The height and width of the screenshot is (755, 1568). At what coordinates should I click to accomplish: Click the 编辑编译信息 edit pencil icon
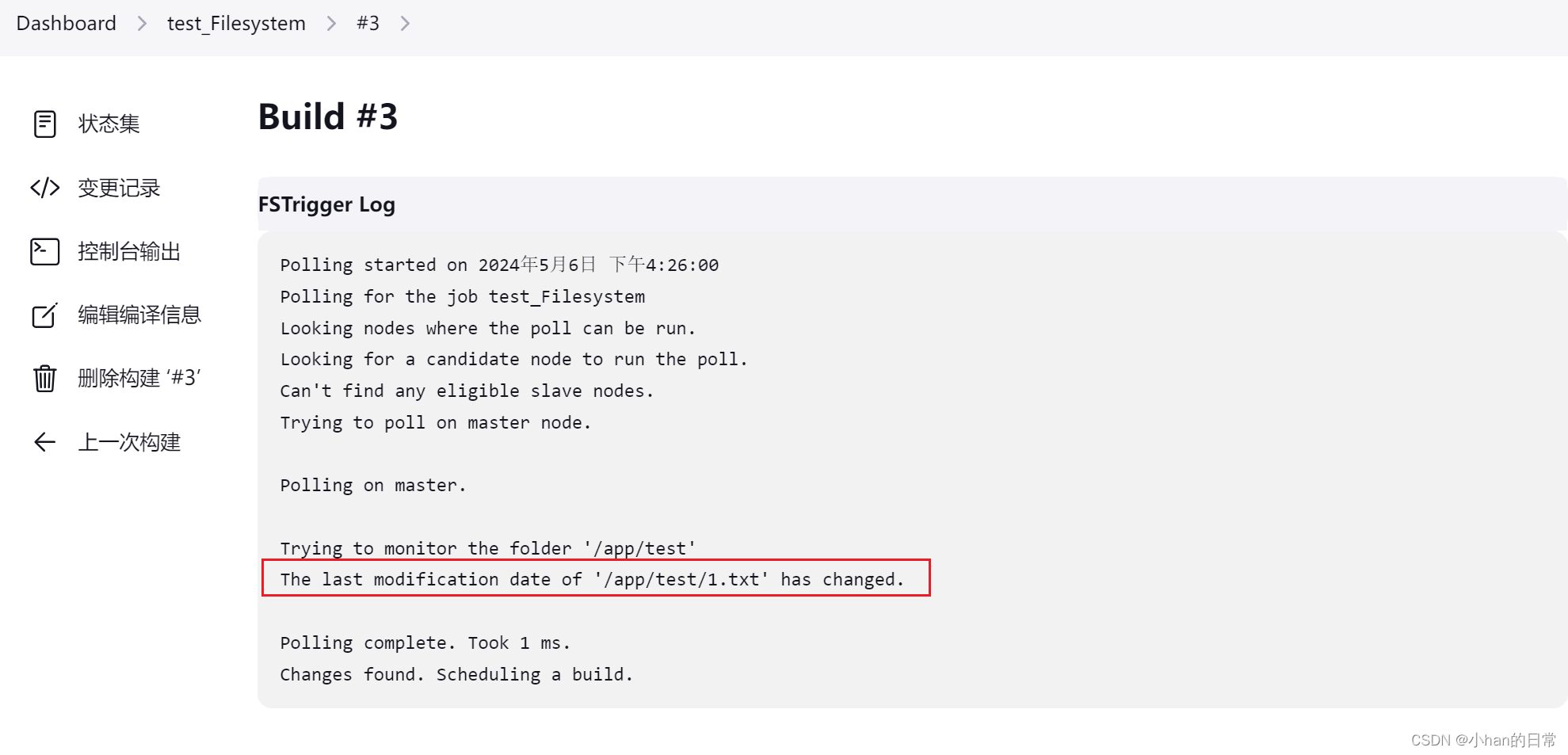(x=44, y=315)
